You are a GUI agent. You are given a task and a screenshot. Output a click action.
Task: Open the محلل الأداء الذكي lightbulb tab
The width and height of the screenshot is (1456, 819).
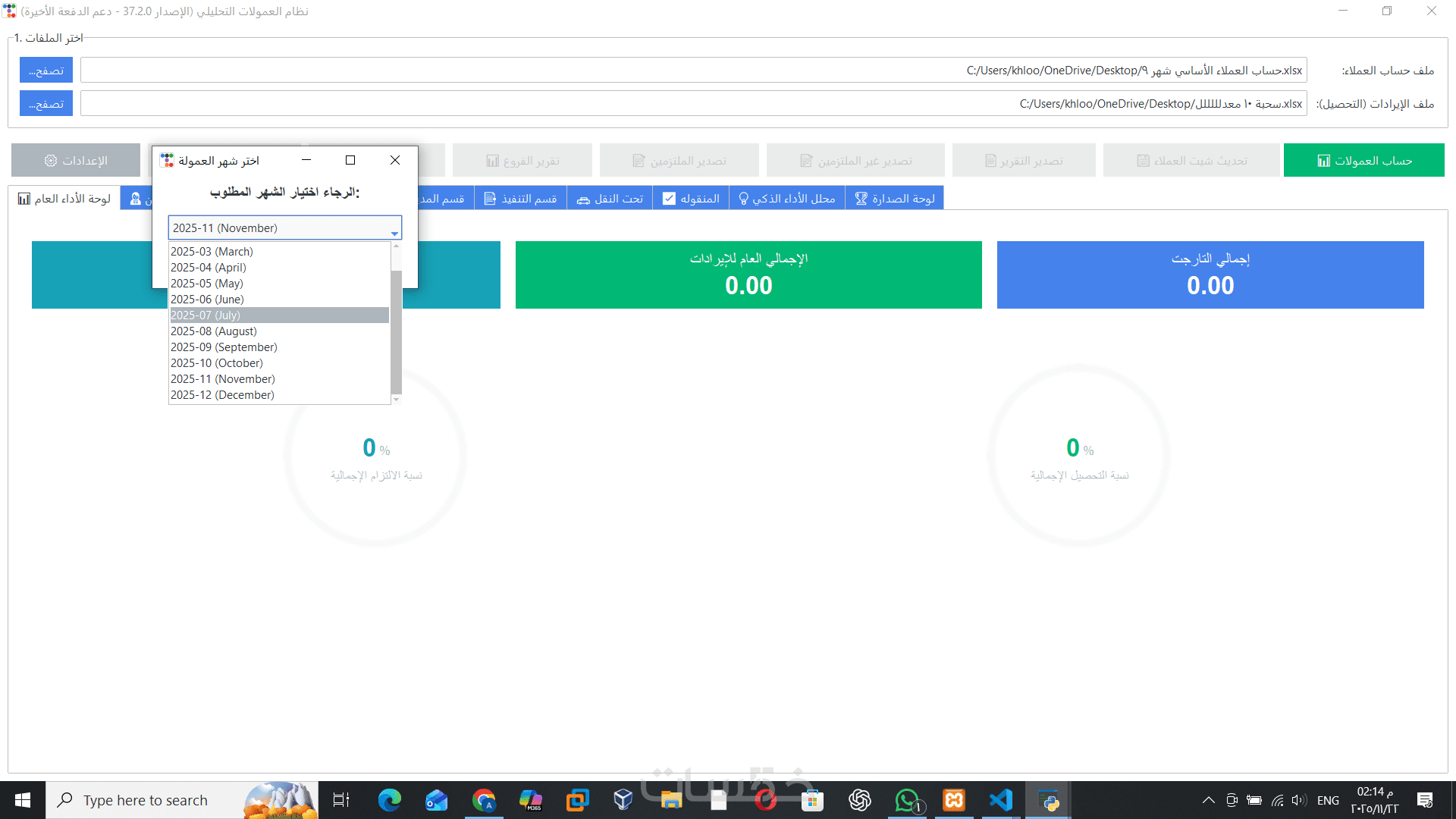click(x=786, y=199)
